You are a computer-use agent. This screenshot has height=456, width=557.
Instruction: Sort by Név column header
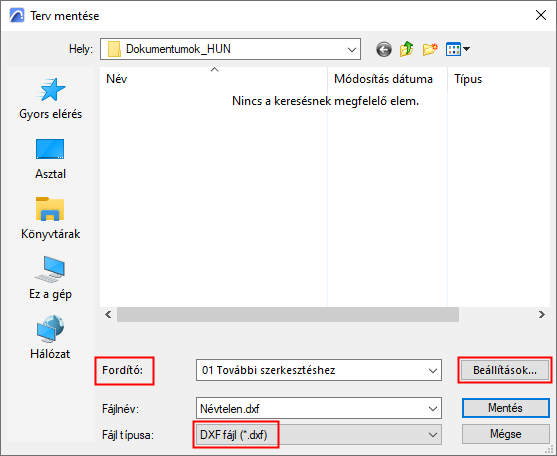[213, 79]
